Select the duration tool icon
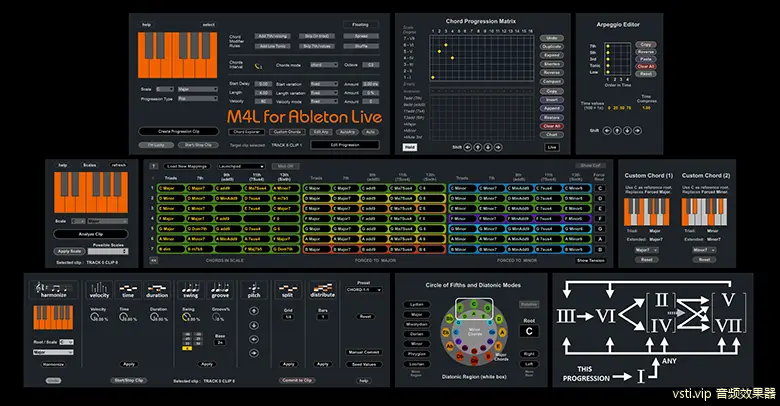Image resolution: width=780 pixels, height=406 pixels. coord(157,290)
